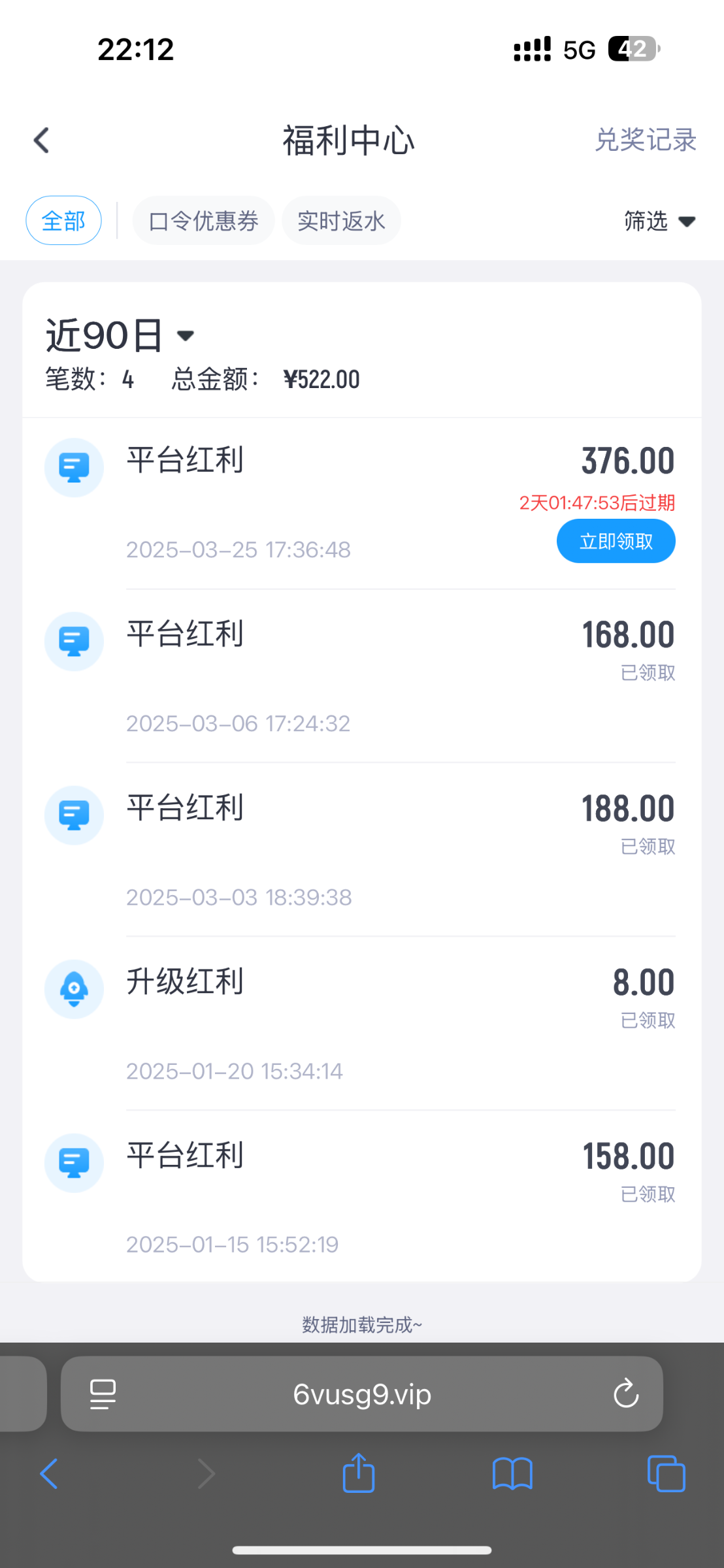Tap the icon beside the 376.00 平台红利 entry

click(74, 467)
